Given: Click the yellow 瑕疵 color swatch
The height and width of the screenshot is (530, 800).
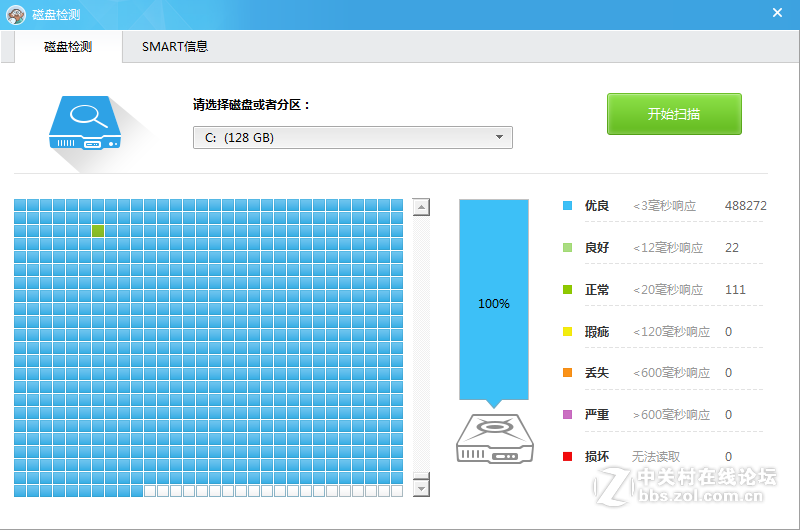Looking at the screenshot, I should (x=567, y=332).
